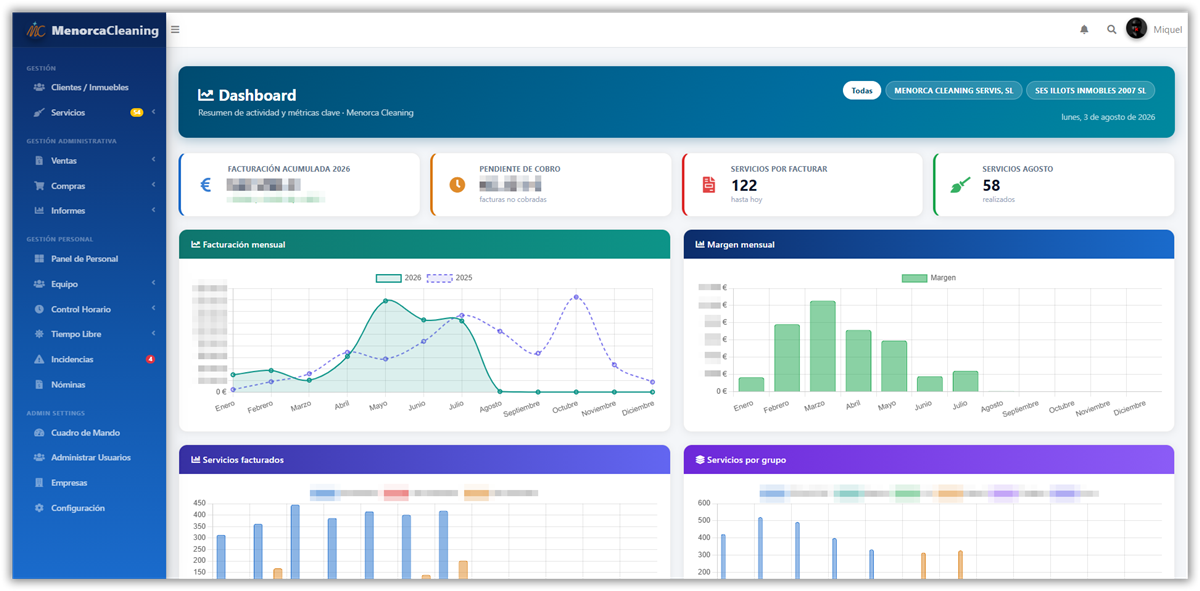1200x591 pixels.
Task: Click the Equipo group icon
Action: 39,284
